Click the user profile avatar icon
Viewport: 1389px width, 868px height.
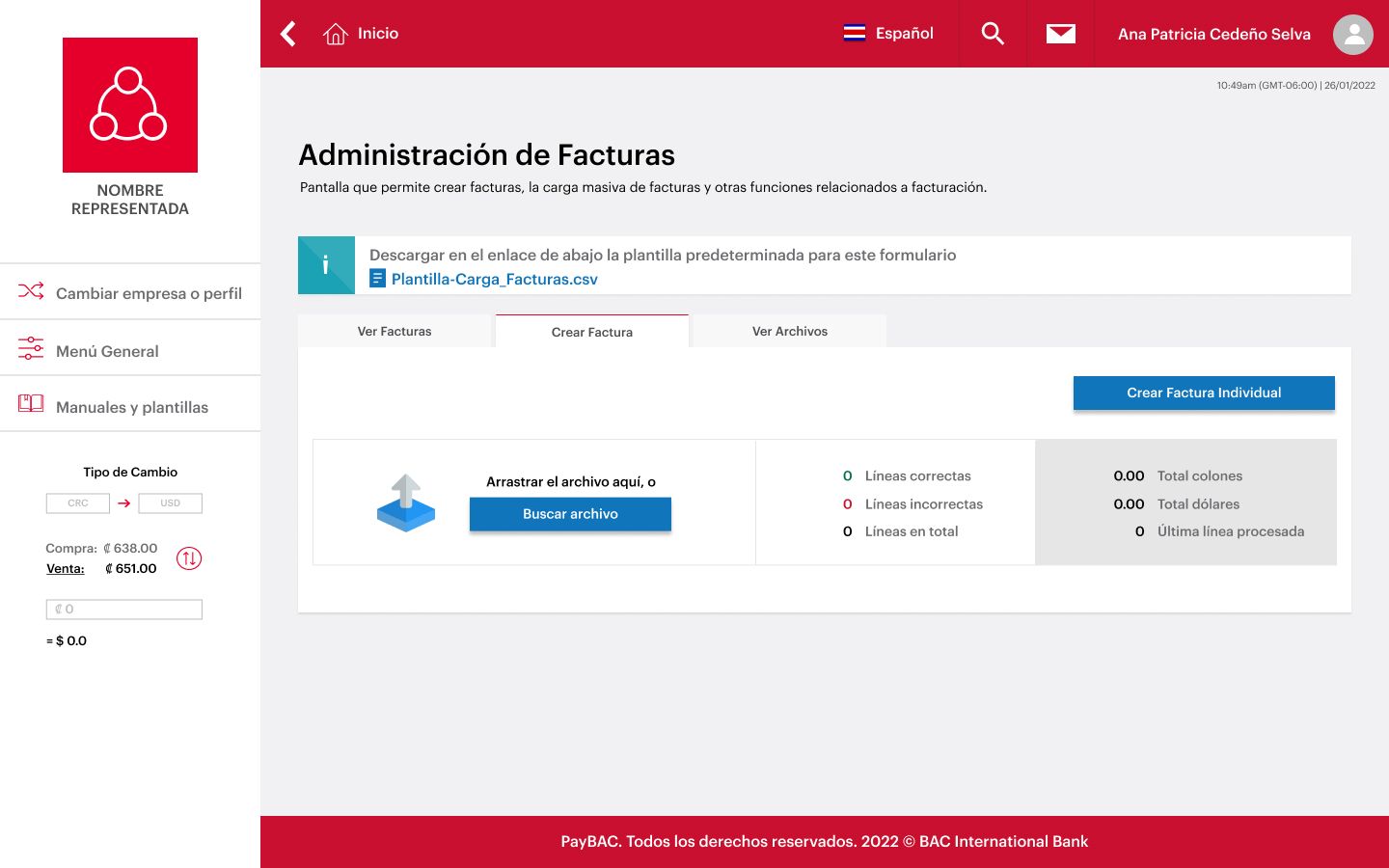click(x=1352, y=34)
